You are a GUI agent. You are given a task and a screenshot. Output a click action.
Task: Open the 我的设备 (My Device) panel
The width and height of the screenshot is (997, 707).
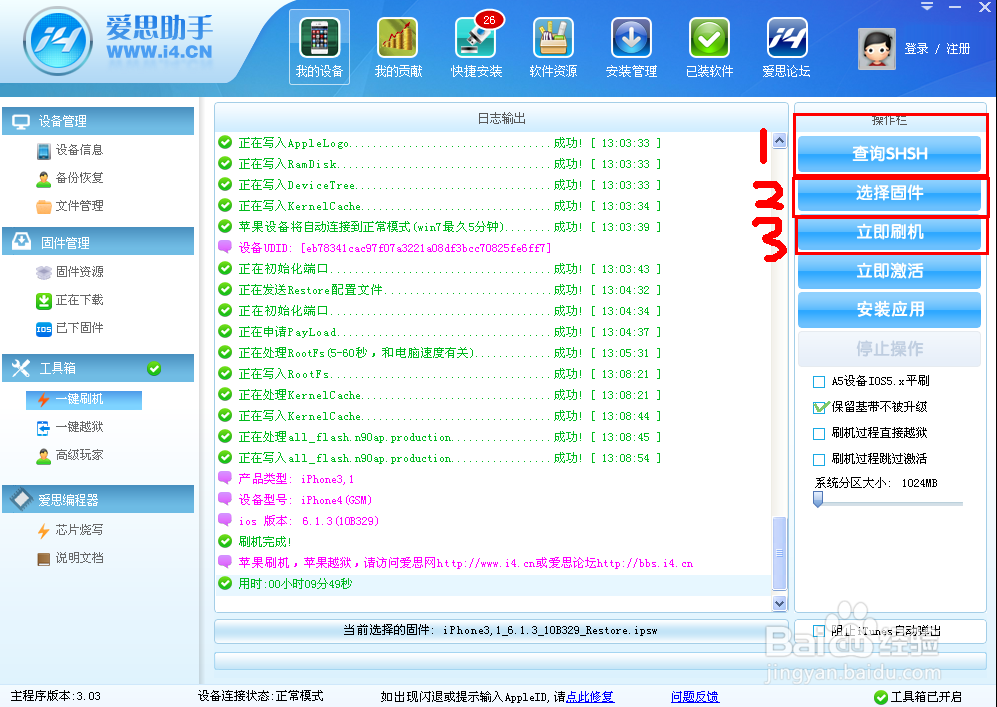click(319, 45)
